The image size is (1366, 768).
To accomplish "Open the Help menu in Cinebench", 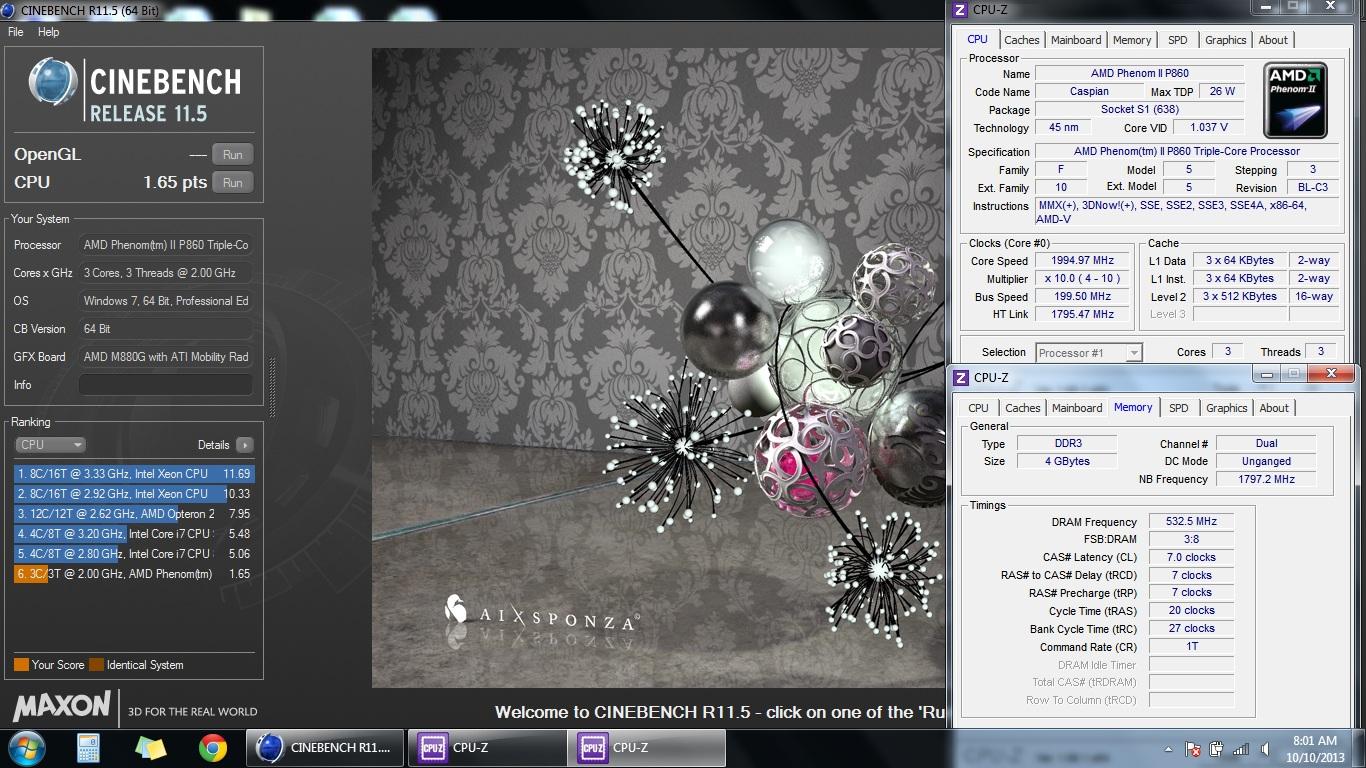I will (x=48, y=32).
